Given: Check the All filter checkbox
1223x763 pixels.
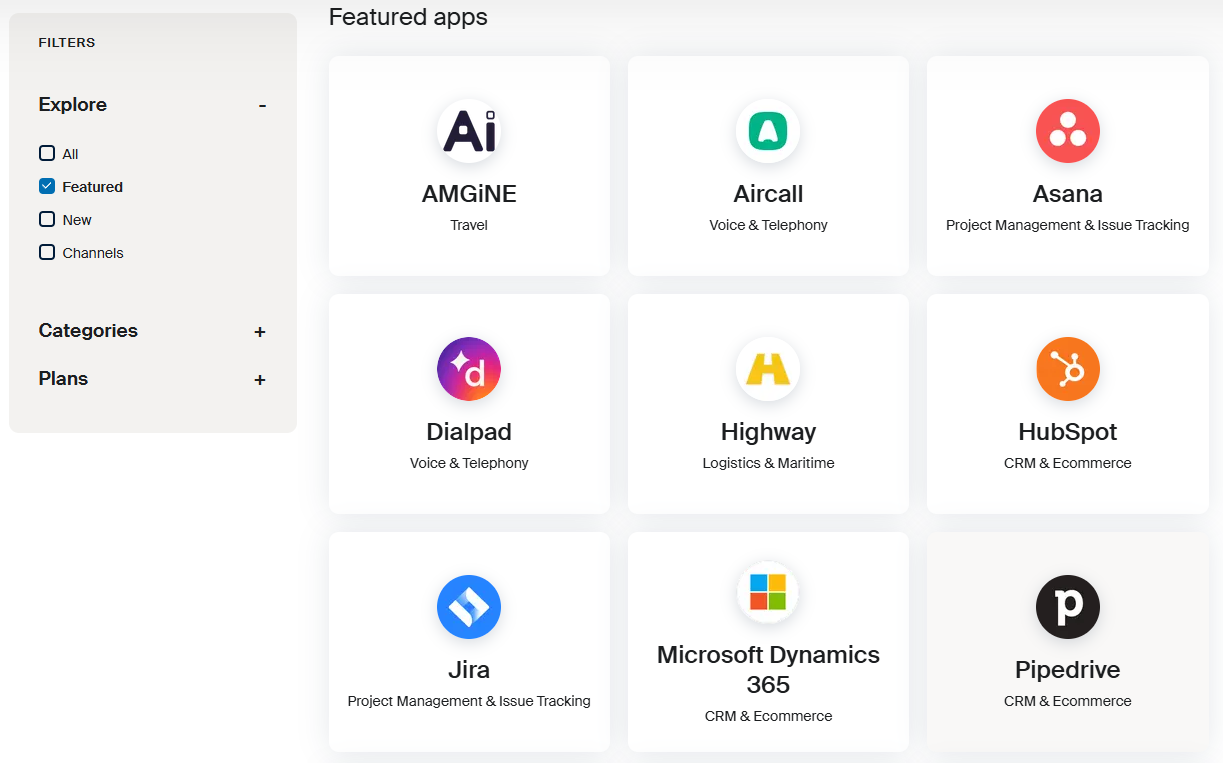Looking at the screenshot, I should coord(47,153).
